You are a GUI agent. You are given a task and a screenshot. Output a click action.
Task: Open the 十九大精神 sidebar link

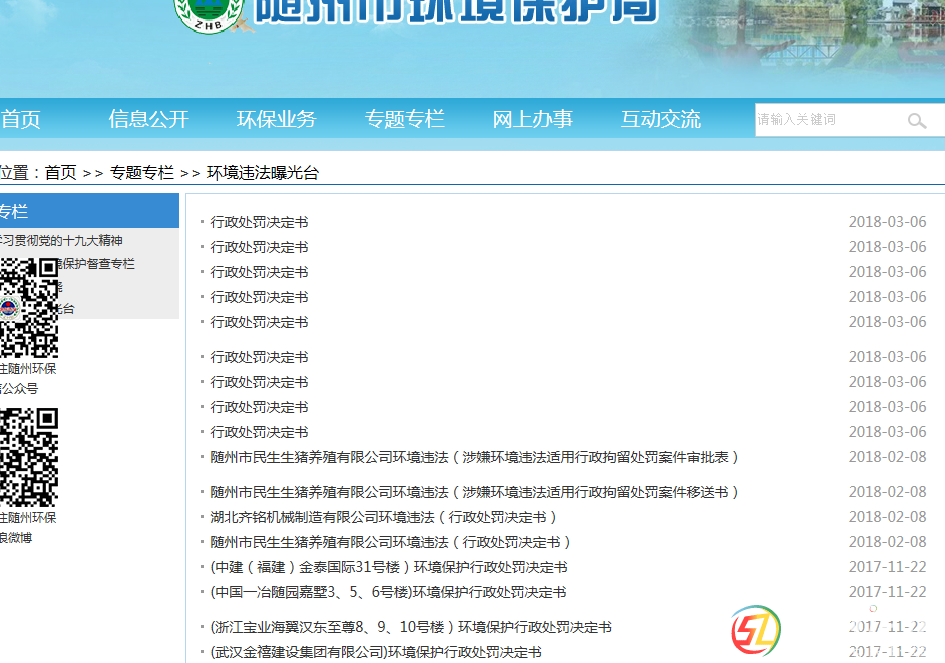click(62, 241)
